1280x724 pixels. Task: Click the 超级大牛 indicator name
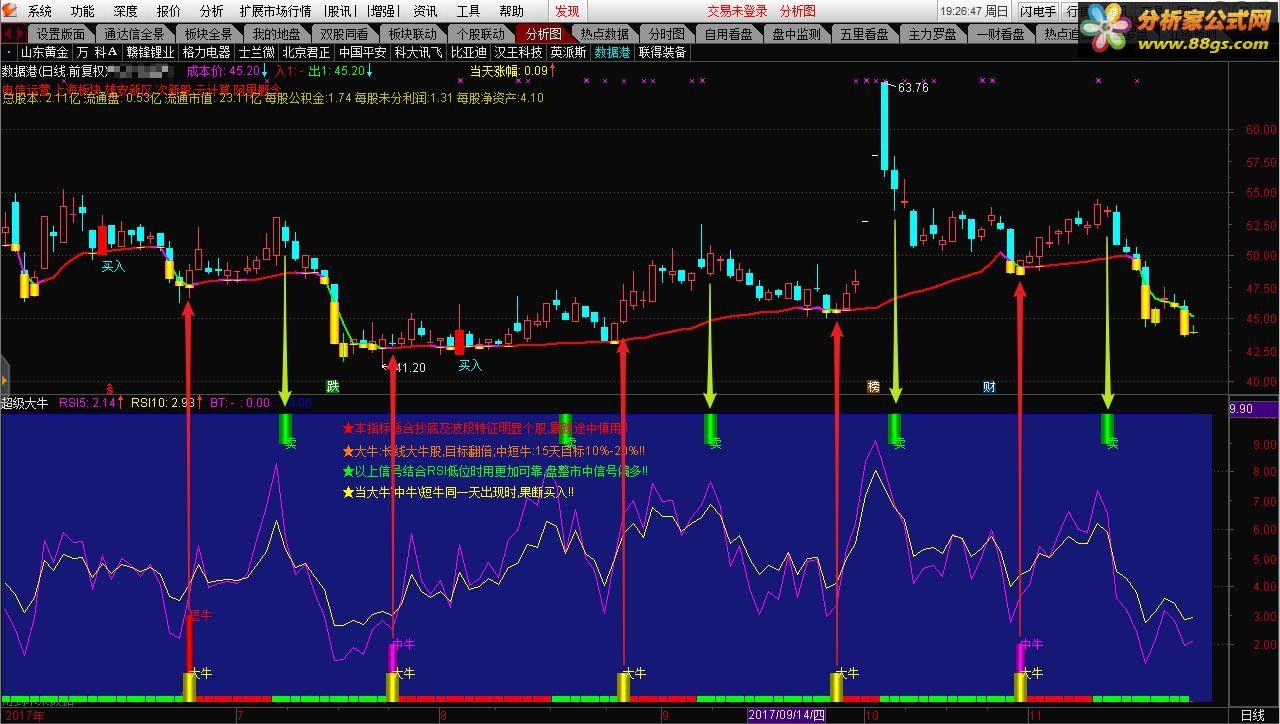click(x=25, y=403)
